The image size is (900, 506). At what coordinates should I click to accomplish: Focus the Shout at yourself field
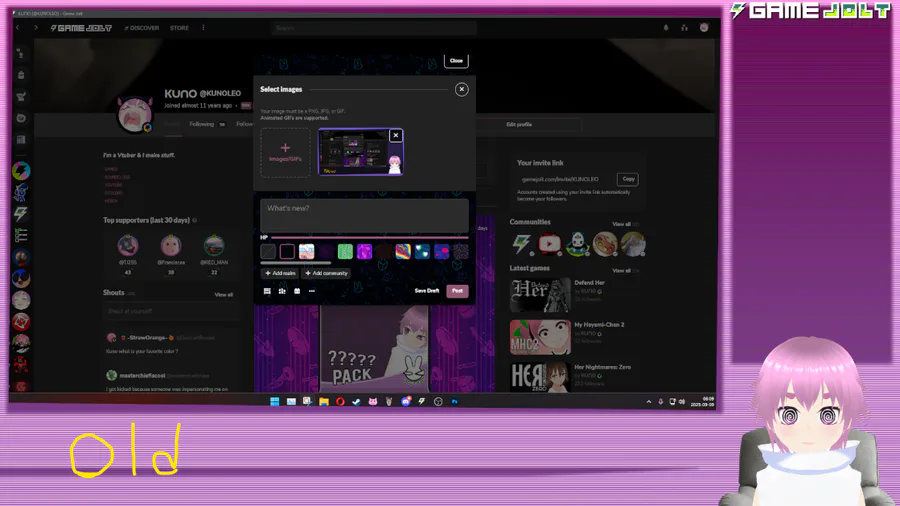pyautogui.click(x=171, y=311)
